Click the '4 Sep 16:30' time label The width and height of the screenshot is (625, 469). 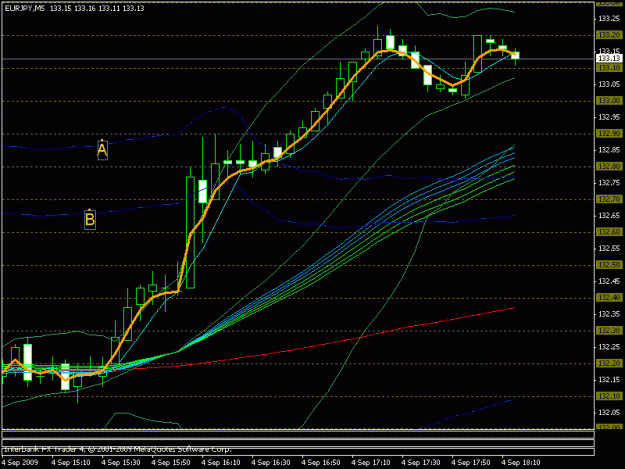271,463
